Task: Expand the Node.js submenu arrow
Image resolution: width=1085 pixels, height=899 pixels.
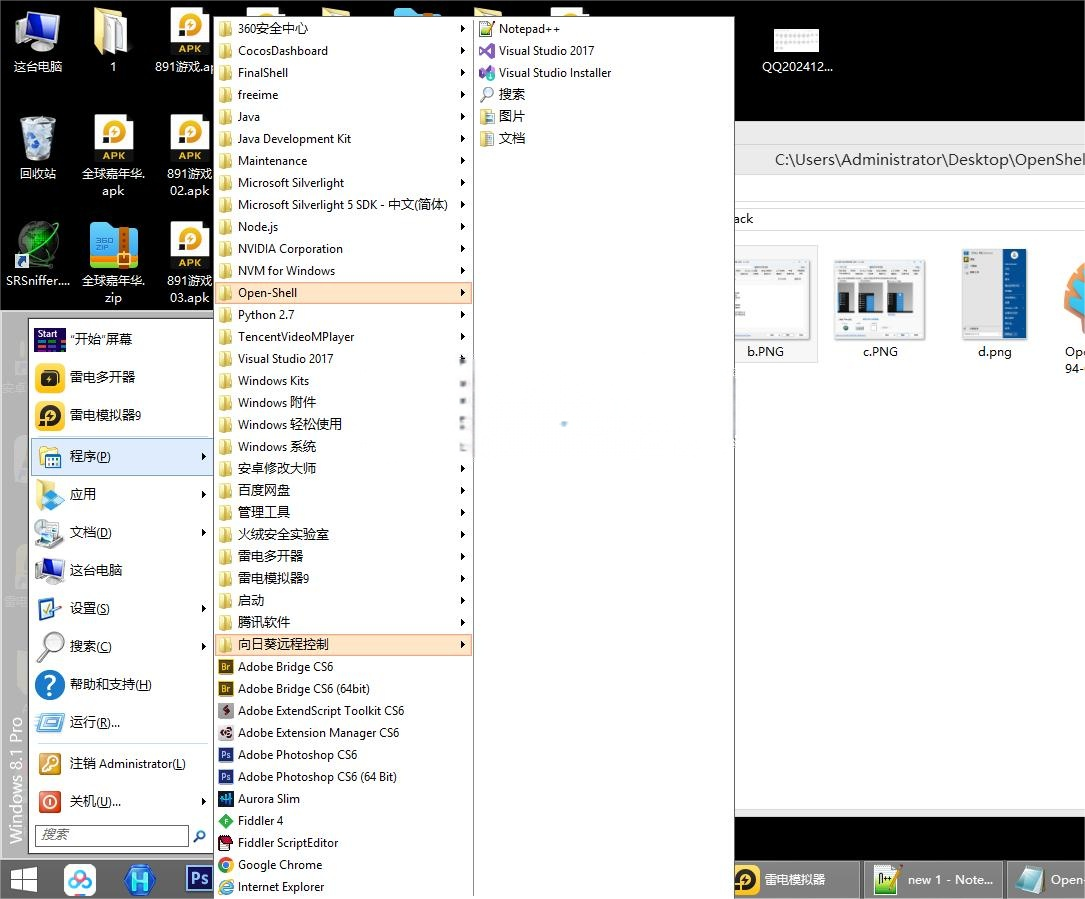Action: point(463,226)
